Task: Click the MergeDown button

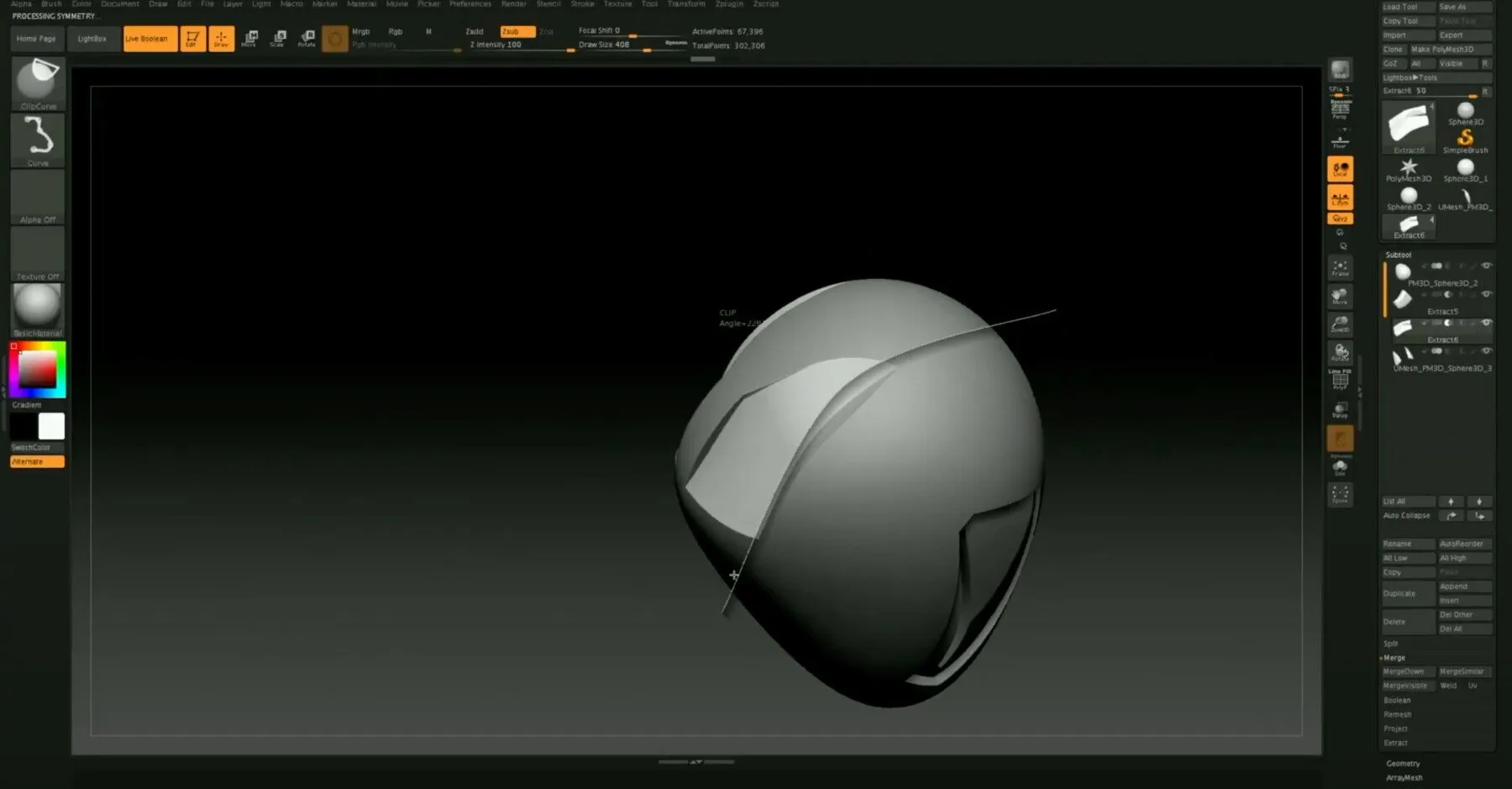Action: 1408,672
